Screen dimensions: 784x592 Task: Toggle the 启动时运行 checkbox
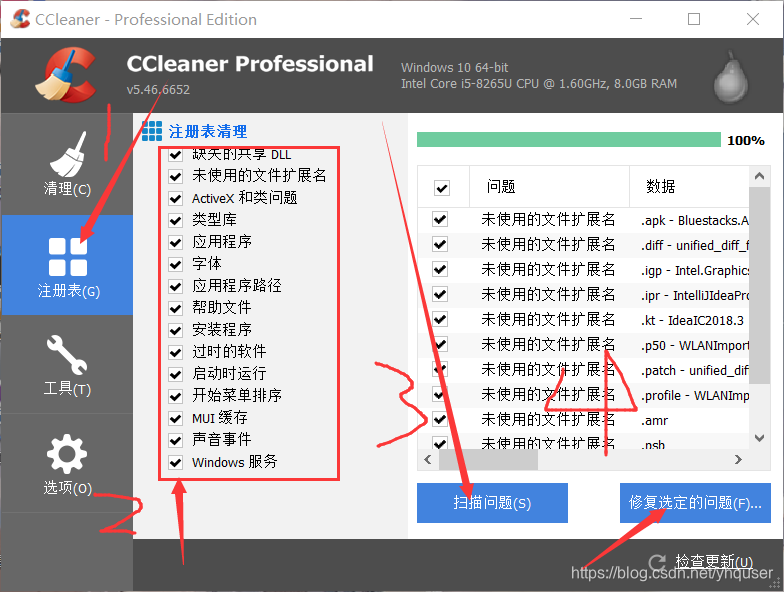click(176, 374)
